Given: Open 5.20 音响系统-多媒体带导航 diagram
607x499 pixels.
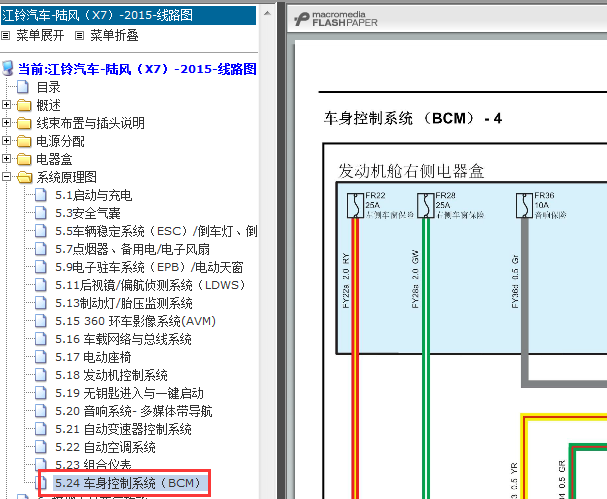Looking at the screenshot, I should [x=134, y=411].
